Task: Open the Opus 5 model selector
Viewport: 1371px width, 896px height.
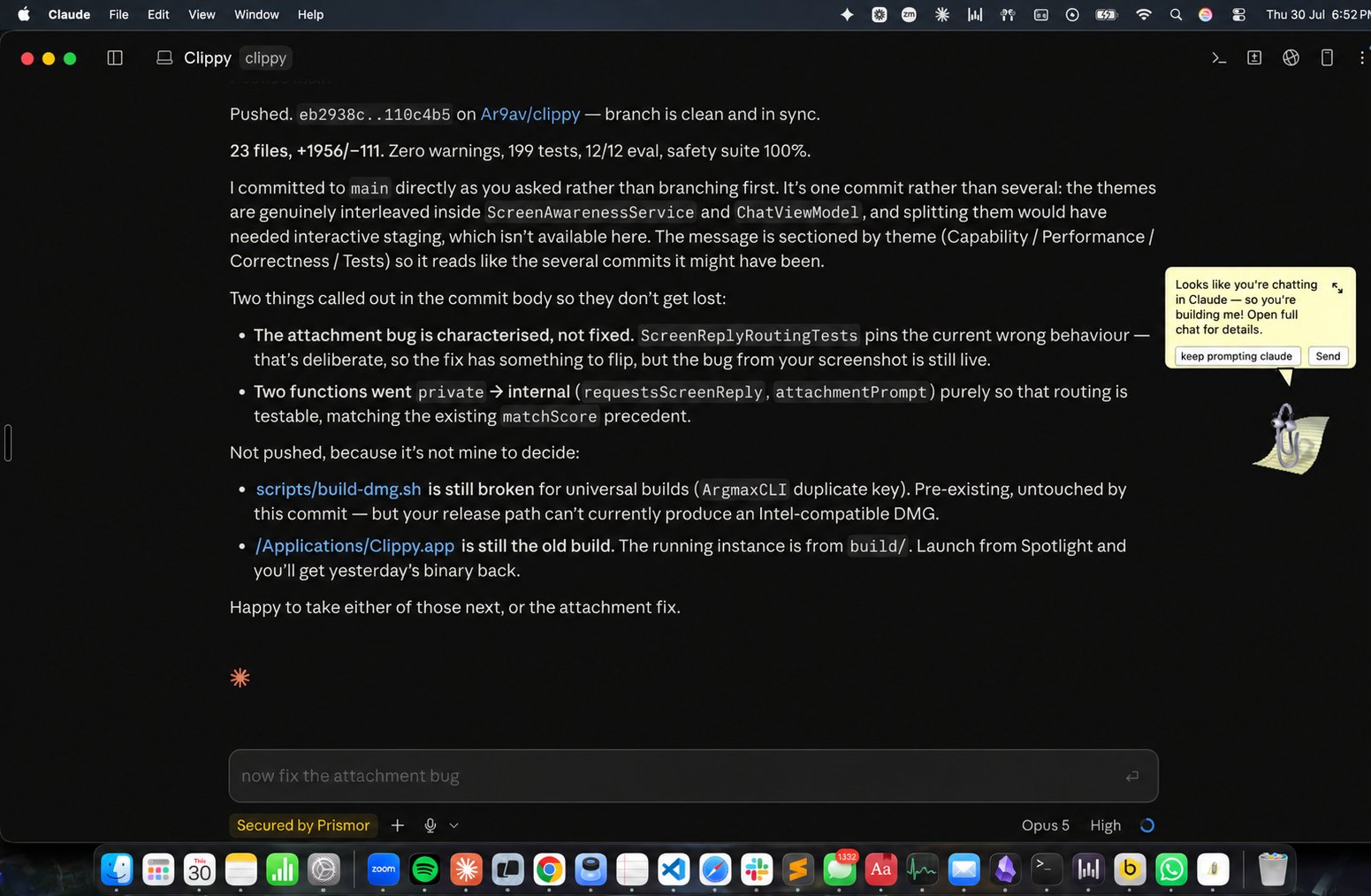Action: (1045, 825)
